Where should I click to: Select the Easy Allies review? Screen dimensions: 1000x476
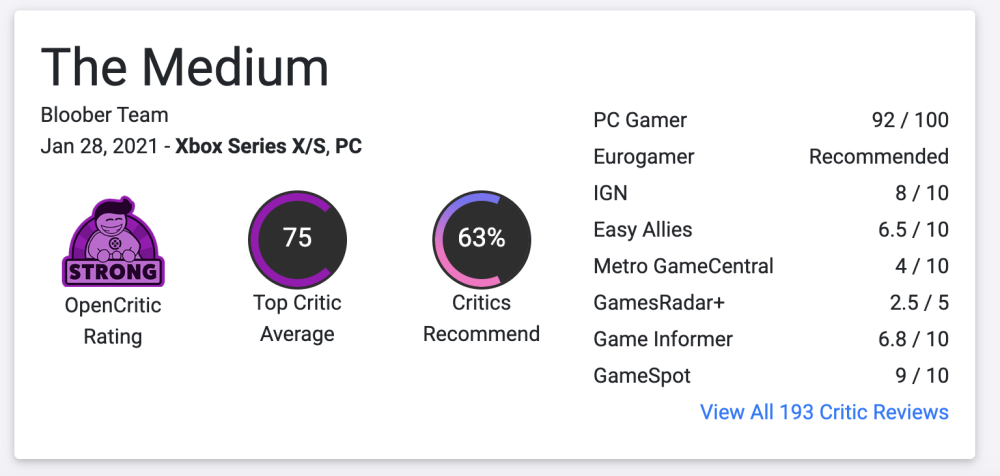pos(642,230)
